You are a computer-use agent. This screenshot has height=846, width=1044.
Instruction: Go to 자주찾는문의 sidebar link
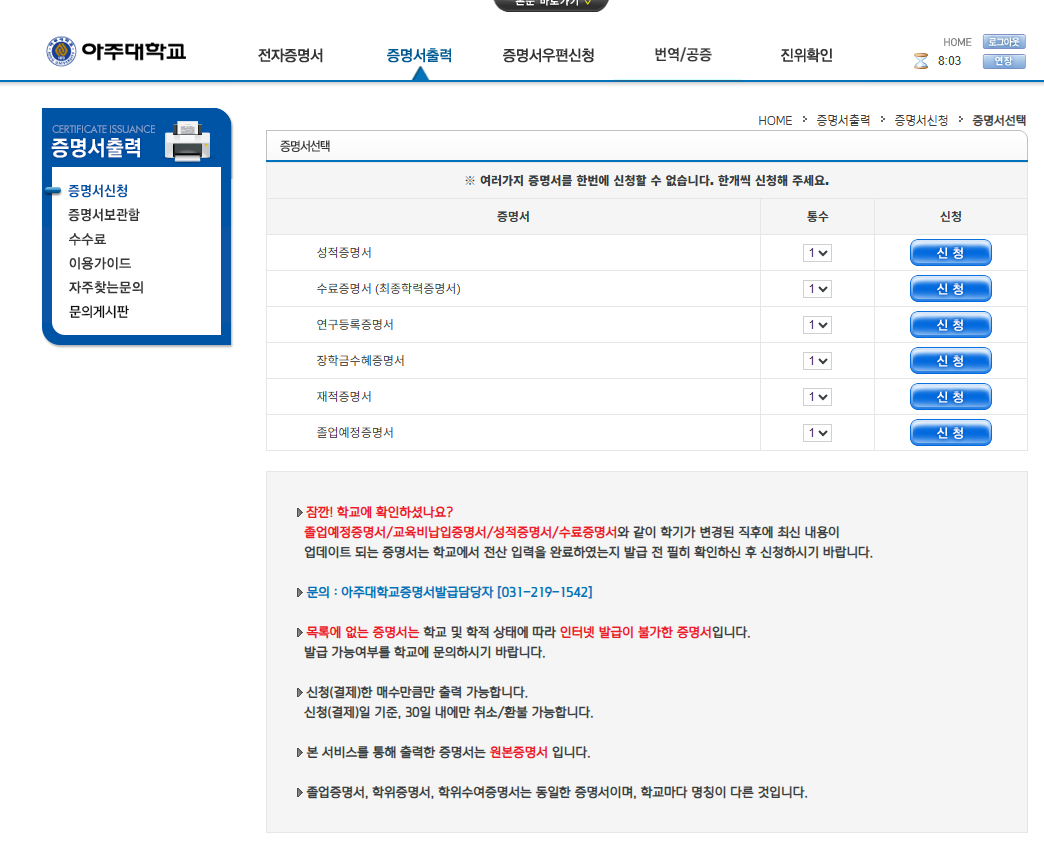click(x=106, y=287)
